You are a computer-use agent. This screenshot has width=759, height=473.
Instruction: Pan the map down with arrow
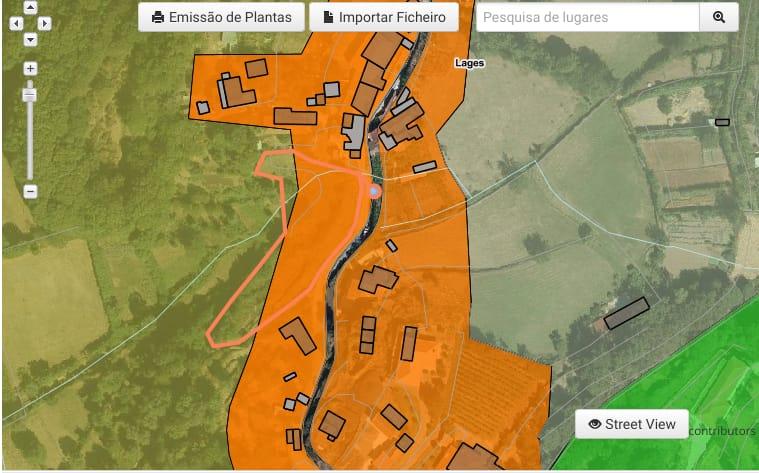tap(30, 39)
